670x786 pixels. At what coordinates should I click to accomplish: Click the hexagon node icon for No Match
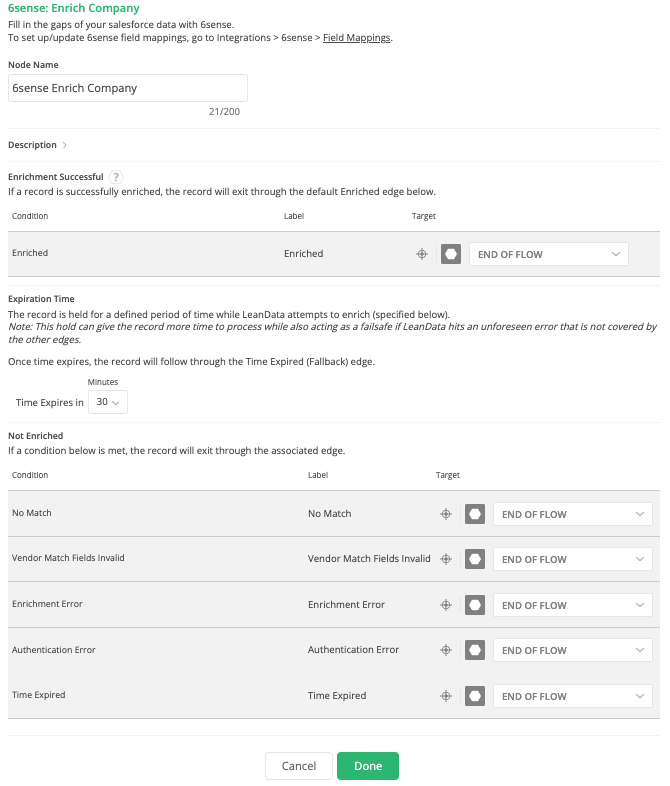pos(475,514)
